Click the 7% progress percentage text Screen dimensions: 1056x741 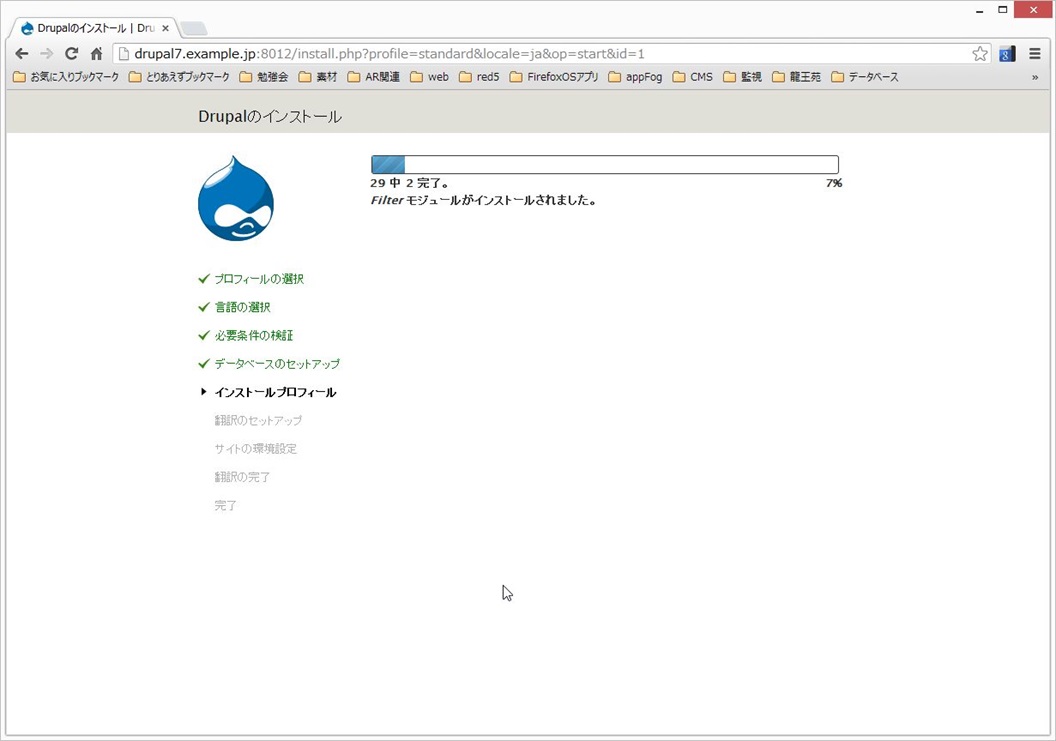click(834, 183)
